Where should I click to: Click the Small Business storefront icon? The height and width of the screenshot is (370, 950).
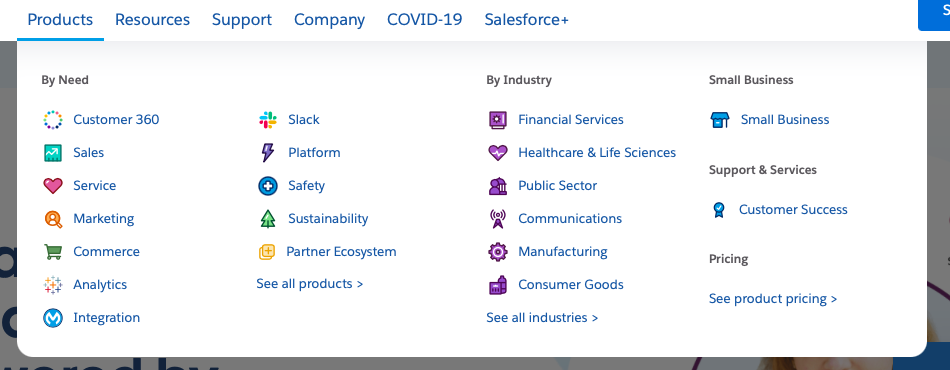(720, 120)
